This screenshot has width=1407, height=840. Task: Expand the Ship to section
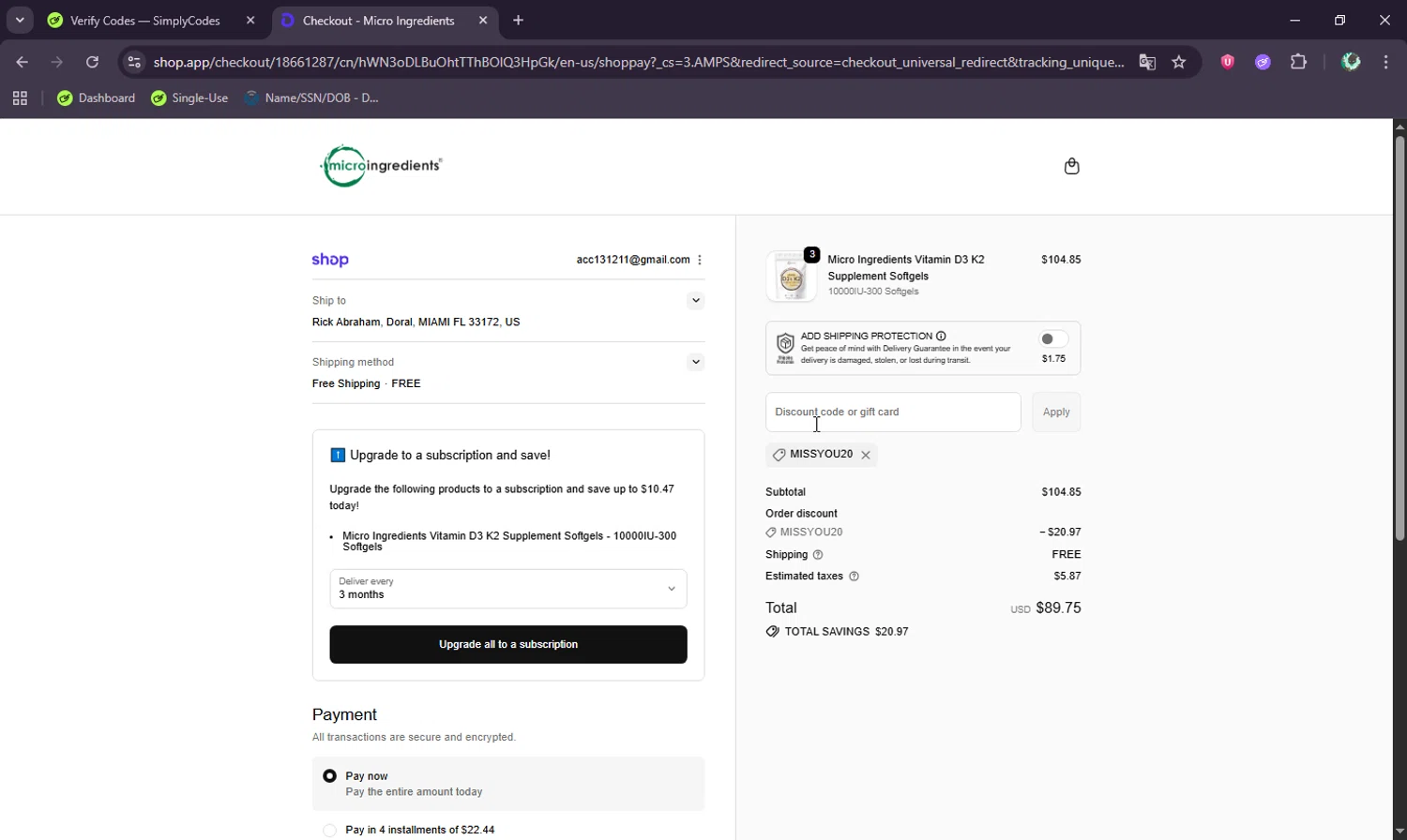coord(695,301)
